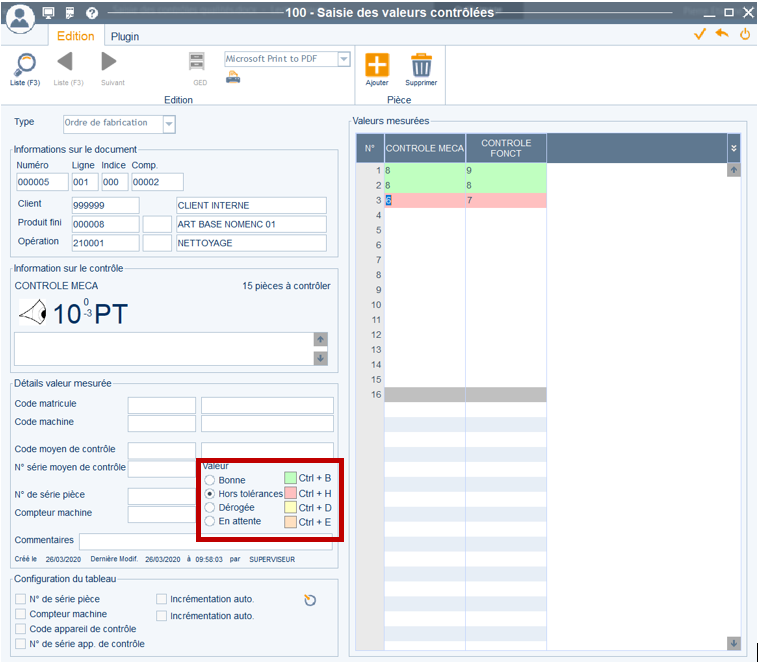Open the Type Ordre de fabrication dropdown
The height and width of the screenshot is (671, 760).
[169, 124]
